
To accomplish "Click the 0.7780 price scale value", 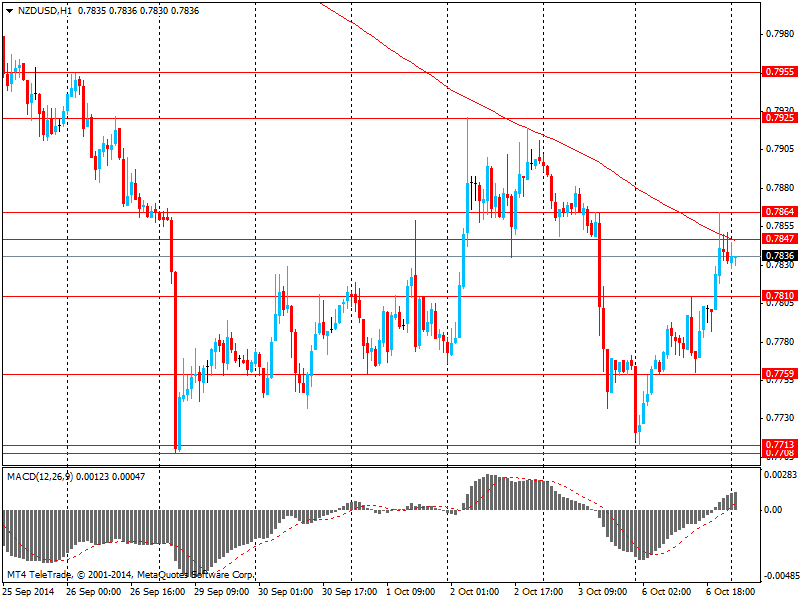I will (780, 341).
